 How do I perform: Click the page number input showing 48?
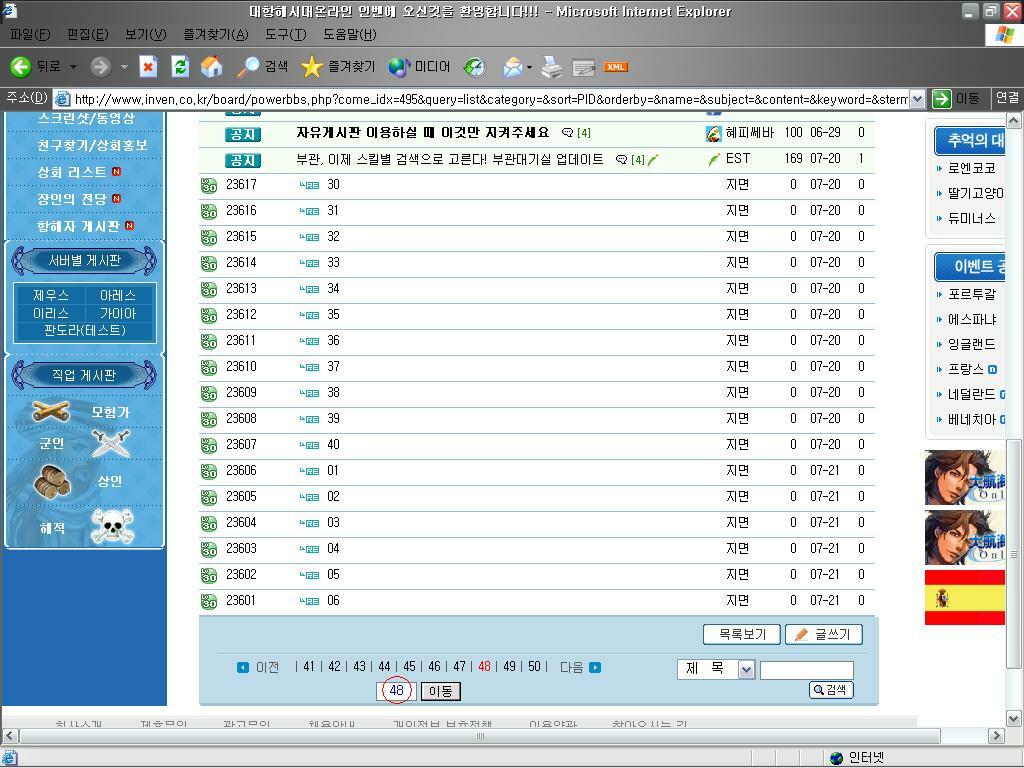396,690
